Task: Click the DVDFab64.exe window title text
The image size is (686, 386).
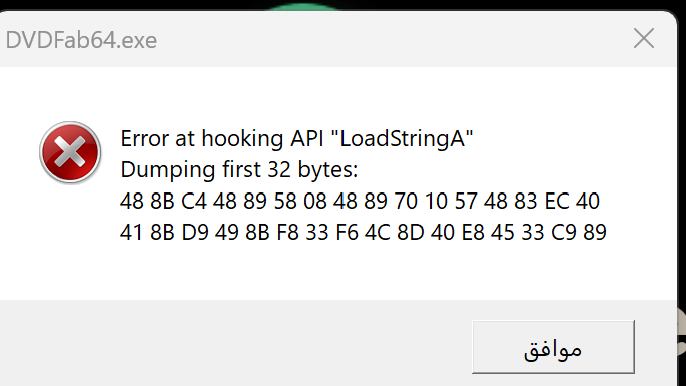Action: [81, 40]
